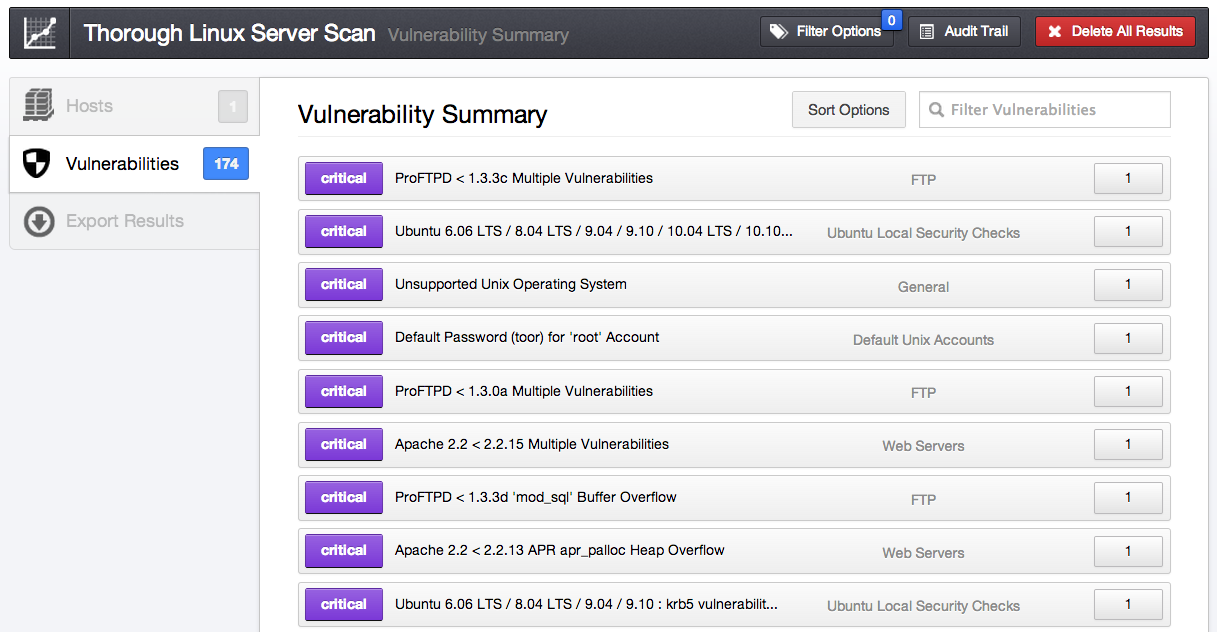The height and width of the screenshot is (632, 1217).
Task: Click the Vulnerability Summary heading
Action: click(x=422, y=115)
